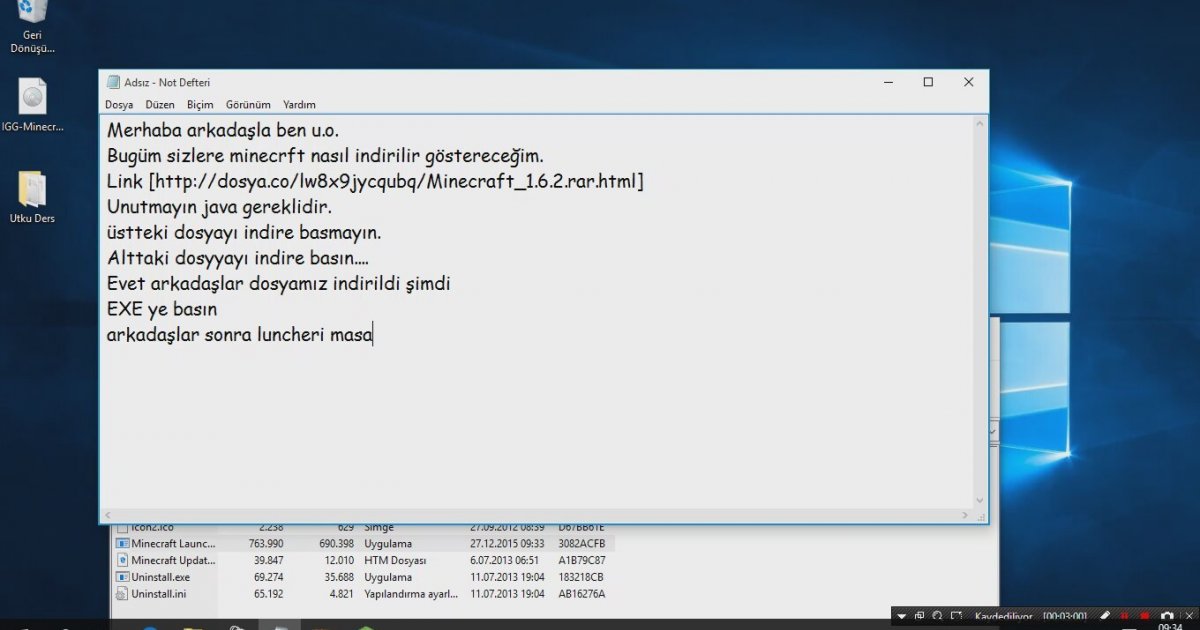Pause the recording with the red pause button
Image resolution: width=1200 pixels, height=630 pixels.
click(x=1125, y=616)
